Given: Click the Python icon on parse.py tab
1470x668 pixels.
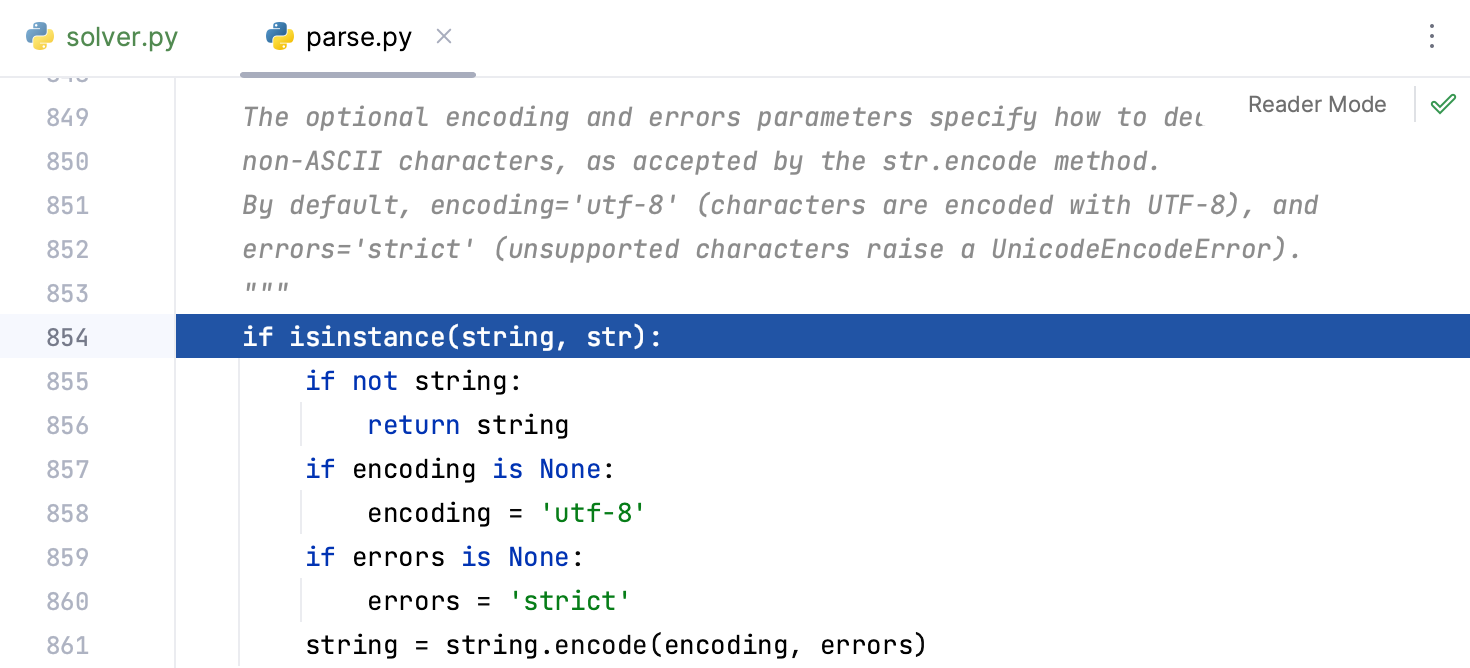Looking at the screenshot, I should 280,38.
